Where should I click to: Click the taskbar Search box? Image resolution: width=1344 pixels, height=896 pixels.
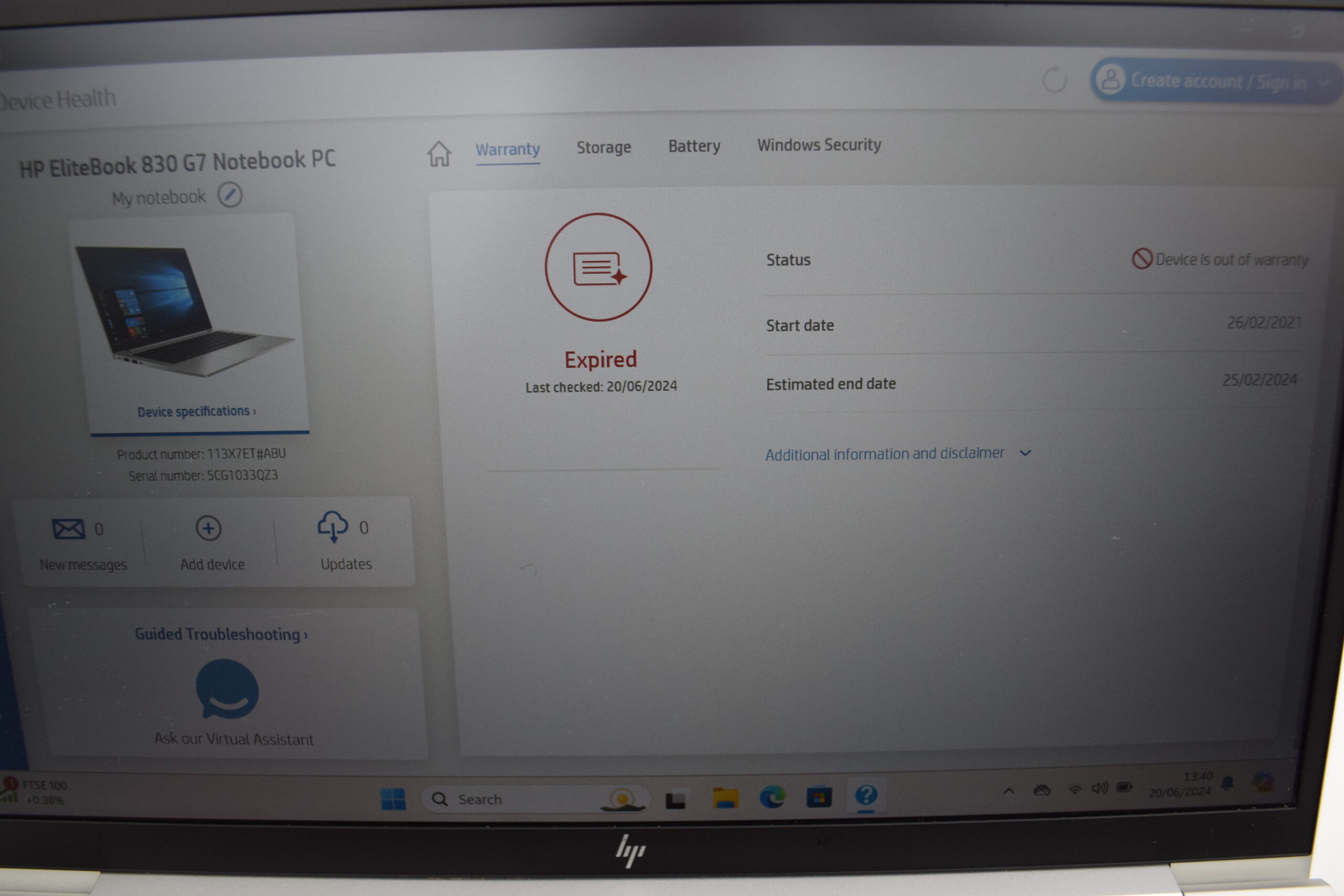click(535, 799)
